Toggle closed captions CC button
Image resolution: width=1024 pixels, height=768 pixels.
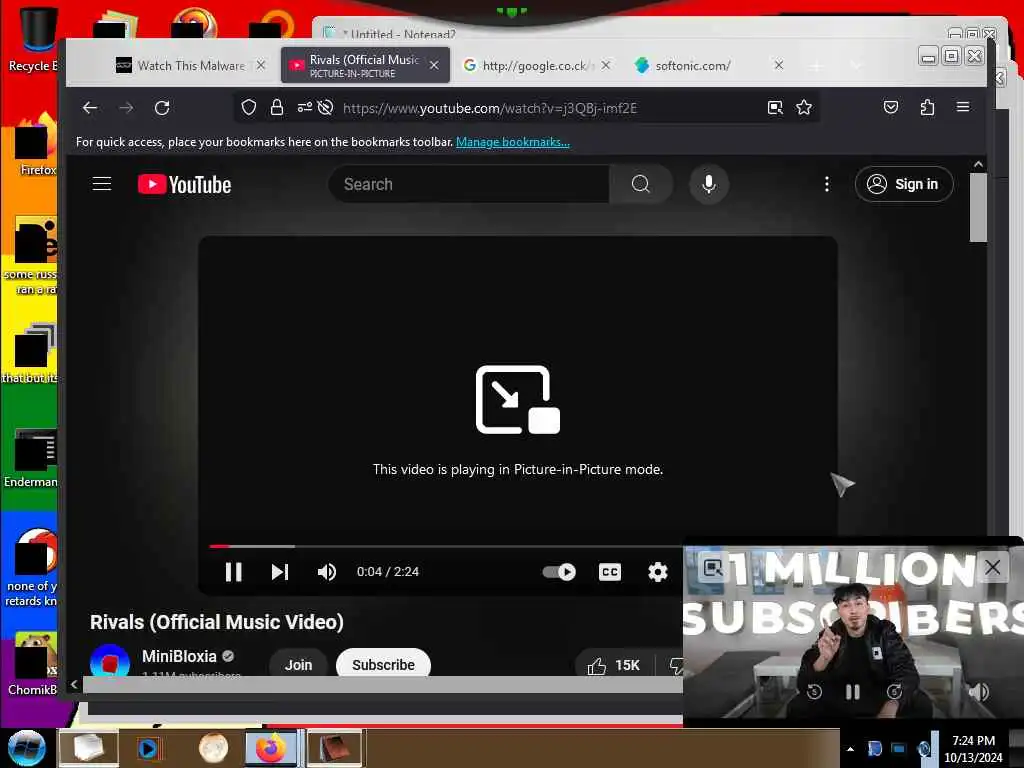click(x=610, y=572)
